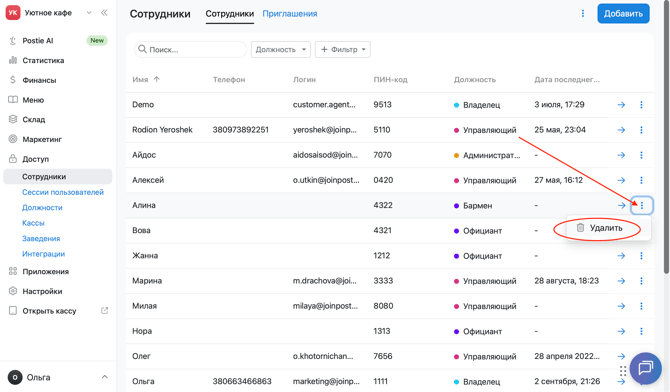Viewport: 670px width, 392px height.
Task: Go to Сессии пользователей link
Action: (x=63, y=192)
